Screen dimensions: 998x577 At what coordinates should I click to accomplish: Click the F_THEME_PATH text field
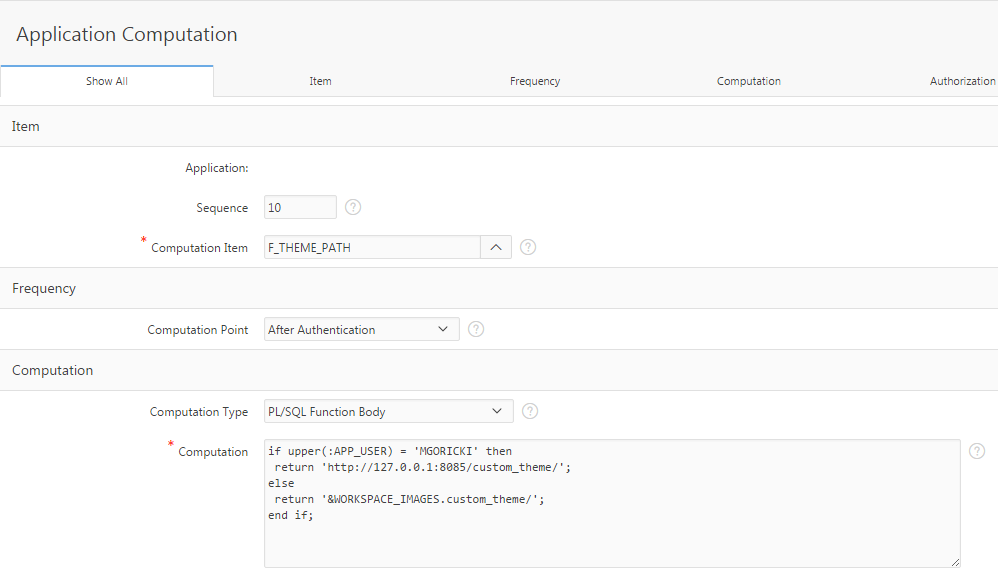tap(370, 247)
